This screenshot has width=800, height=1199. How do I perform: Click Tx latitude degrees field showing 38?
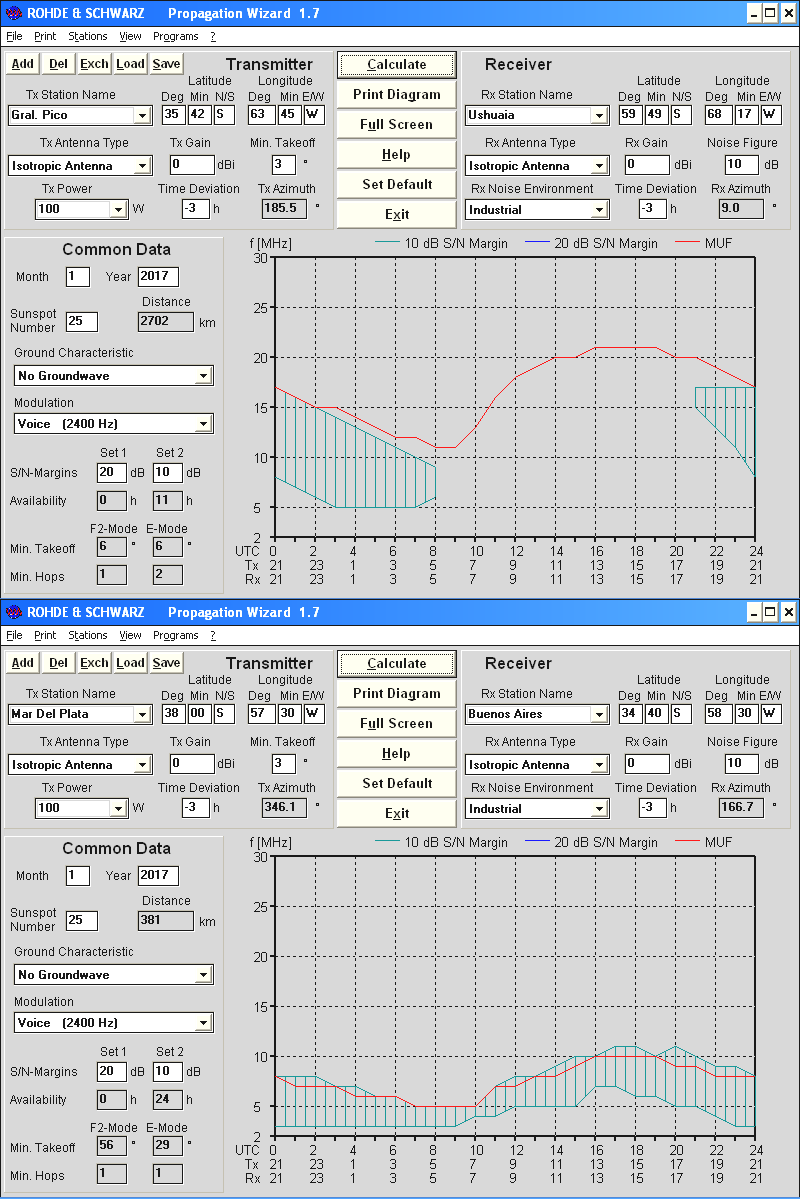point(173,713)
